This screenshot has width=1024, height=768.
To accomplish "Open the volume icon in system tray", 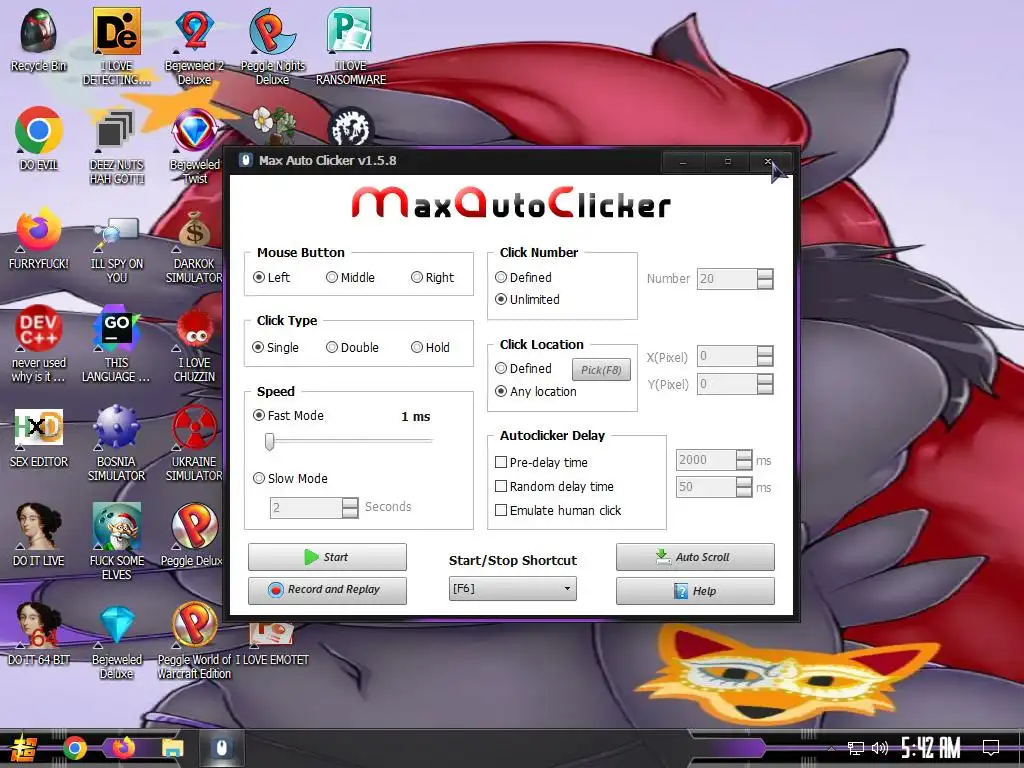I will point(880,748).
